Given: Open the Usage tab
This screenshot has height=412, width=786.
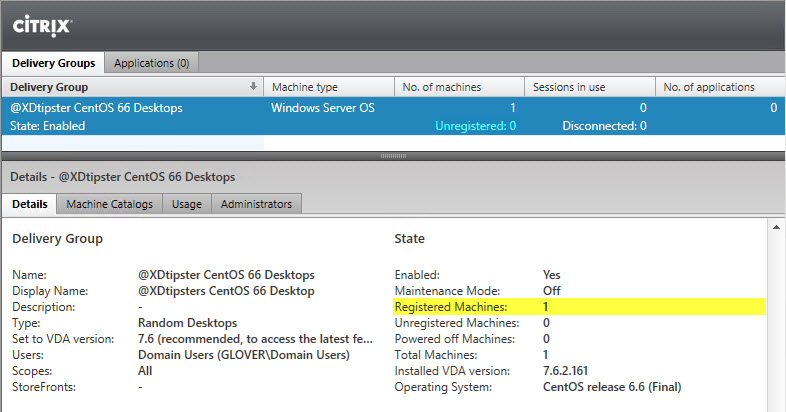Looking at the screenshot, I should [187, 204].
